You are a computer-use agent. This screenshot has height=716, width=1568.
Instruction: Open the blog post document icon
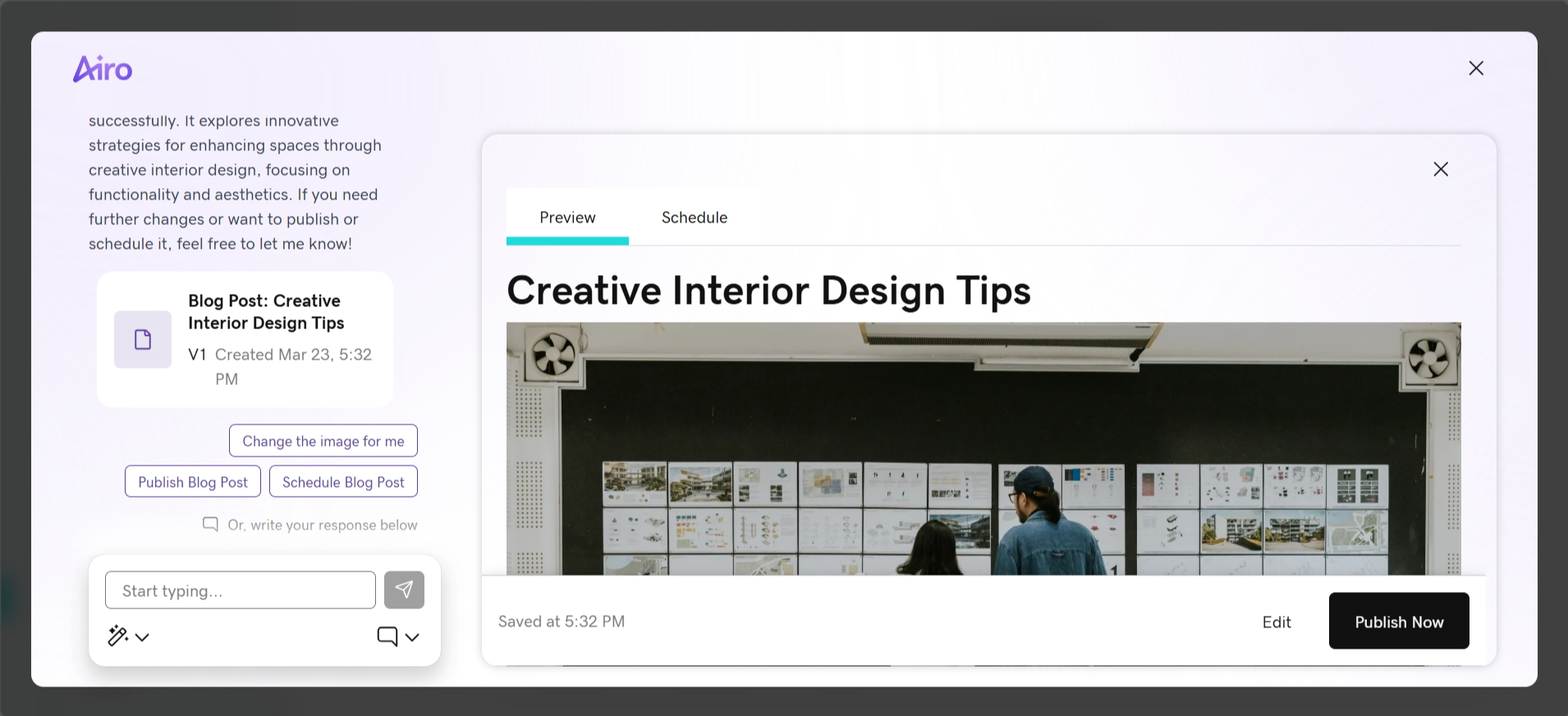pyautogui.click(x=143, y=339)
